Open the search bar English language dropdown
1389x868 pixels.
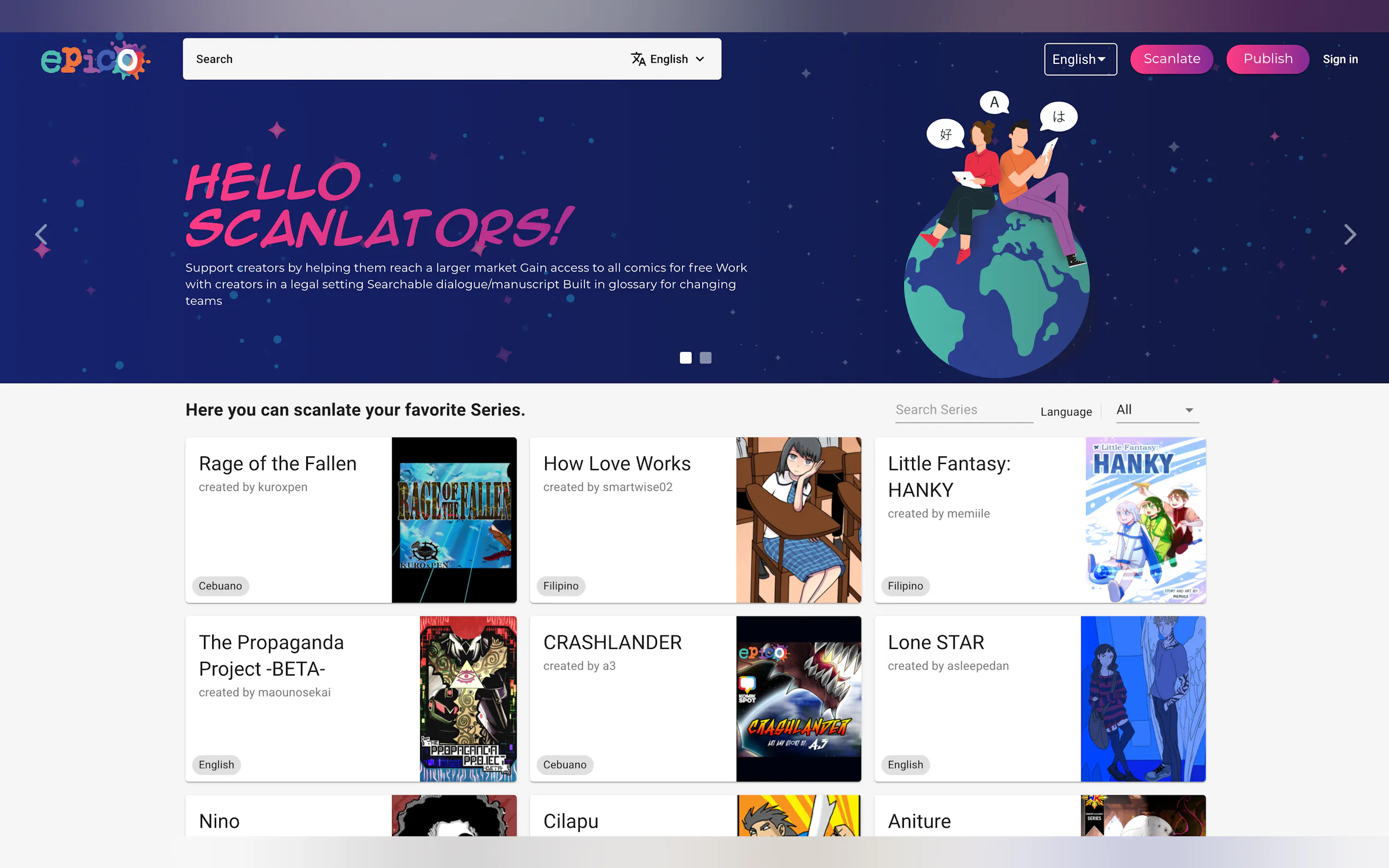click(676, 59)
